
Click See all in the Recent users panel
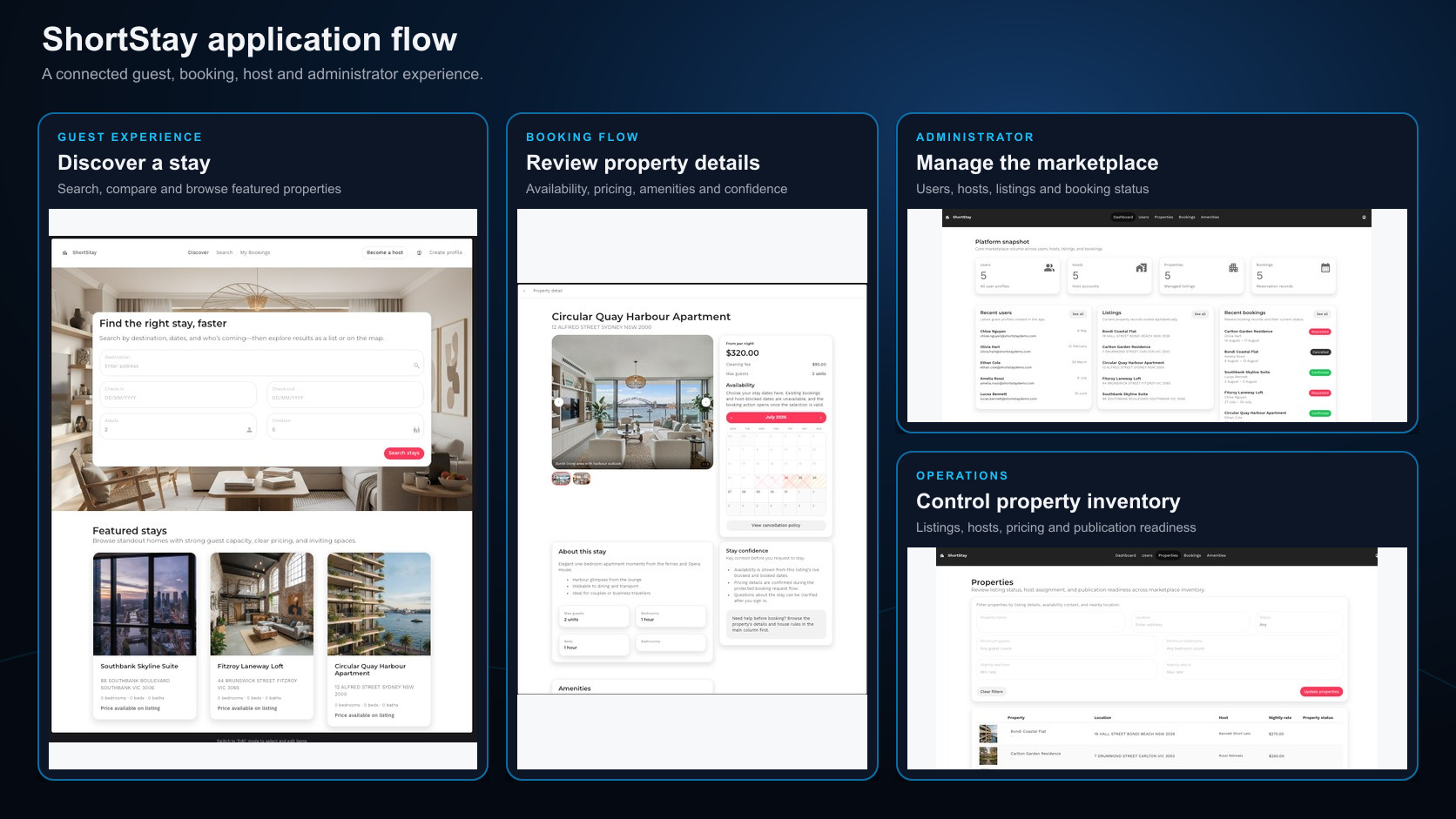click(1078, 314)
